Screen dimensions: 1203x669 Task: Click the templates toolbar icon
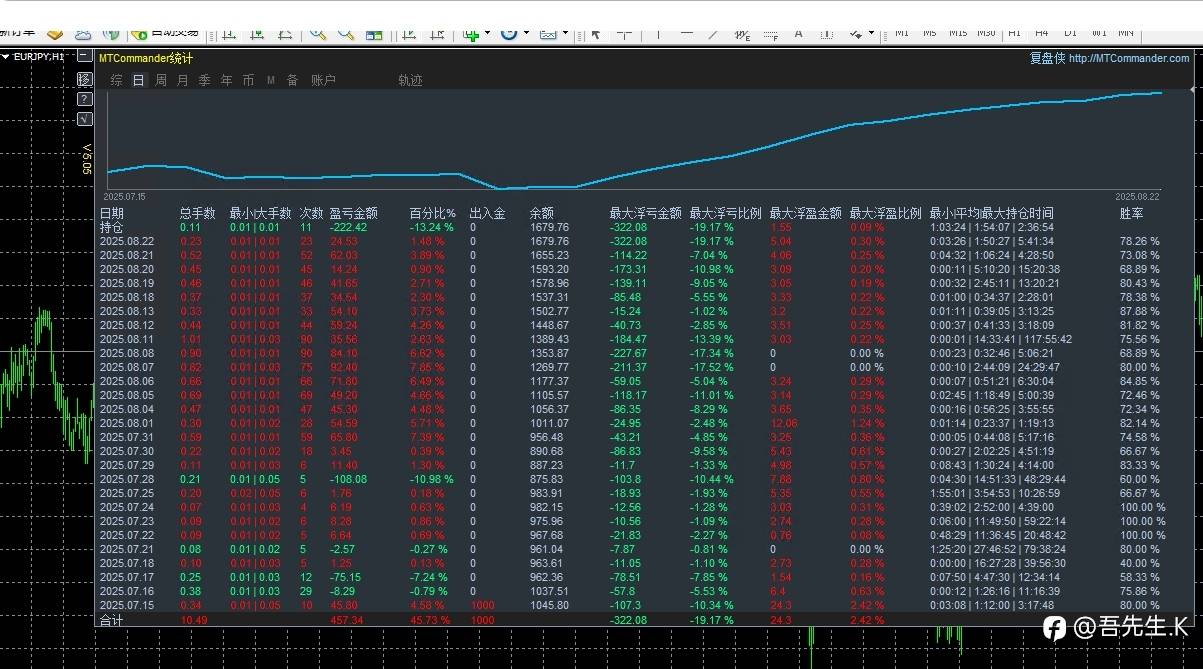[x=548, y=33]
